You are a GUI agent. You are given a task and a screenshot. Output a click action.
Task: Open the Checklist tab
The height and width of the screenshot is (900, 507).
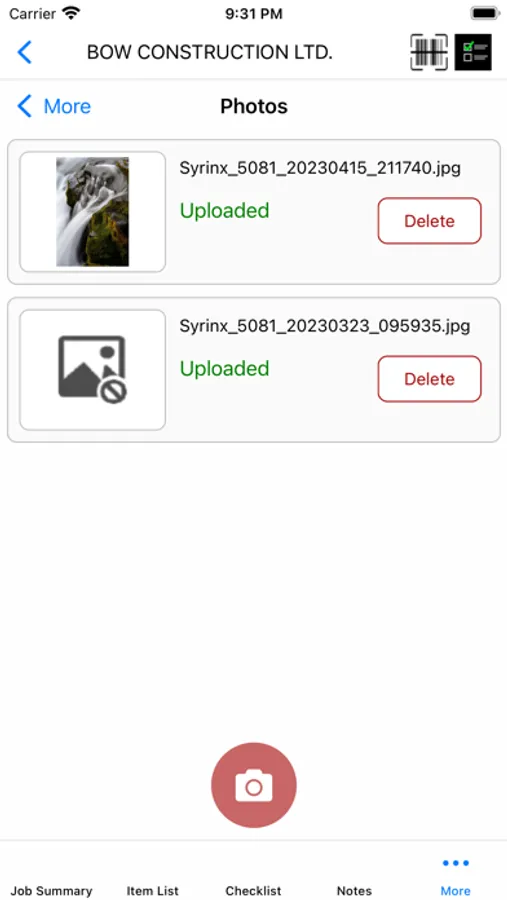(x=253, y=891)
